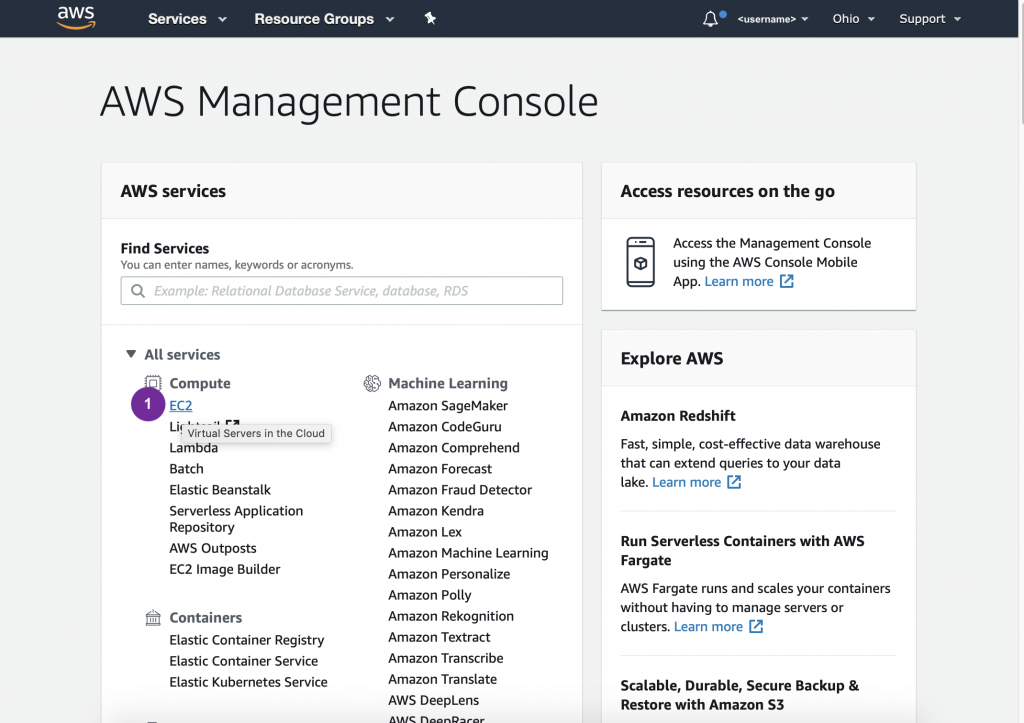Open the notifications bell icon

(x=711, y=19)
